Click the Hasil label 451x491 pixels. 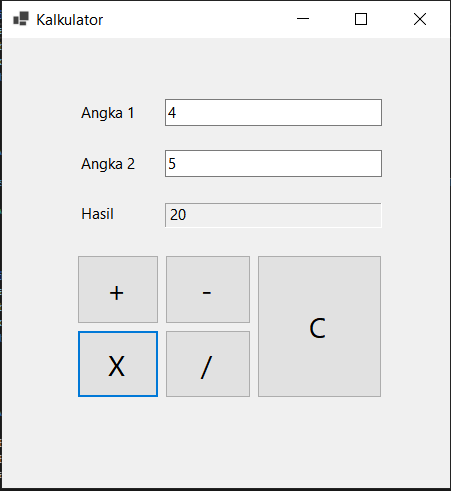(x=97, y=214)
